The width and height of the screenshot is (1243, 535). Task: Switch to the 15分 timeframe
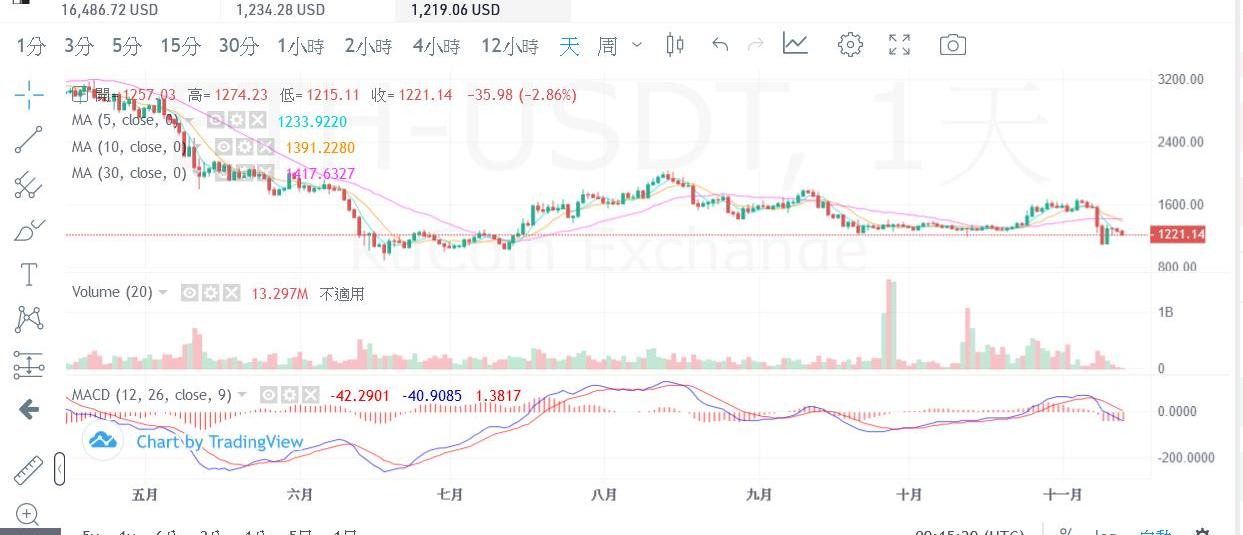coord(180,46)
